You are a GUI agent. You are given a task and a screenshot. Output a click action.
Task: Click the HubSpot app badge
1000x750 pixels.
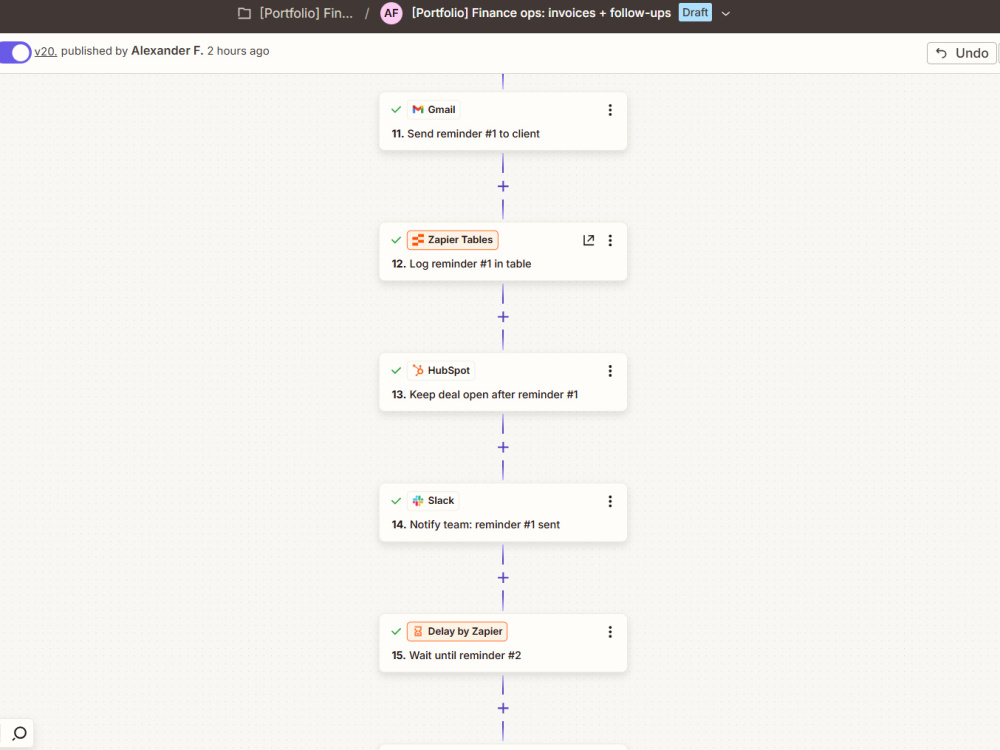click(x=441, y=371)
